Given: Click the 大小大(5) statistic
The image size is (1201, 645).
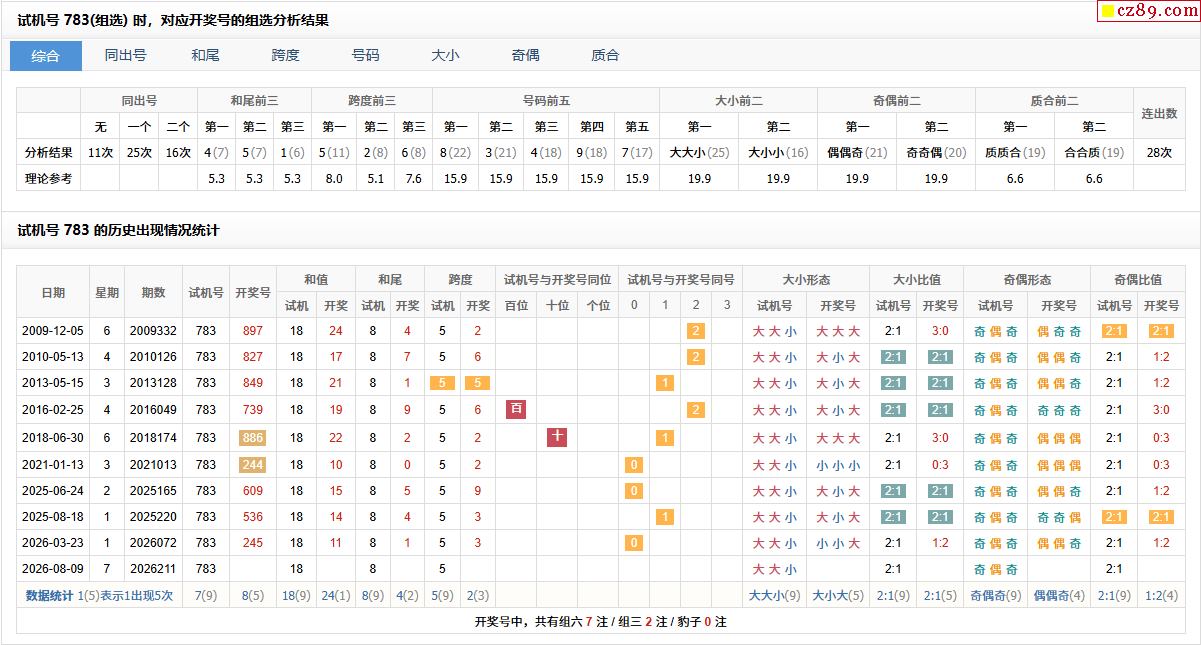Looking at the screenshot, I should click(x=838, y=595).
